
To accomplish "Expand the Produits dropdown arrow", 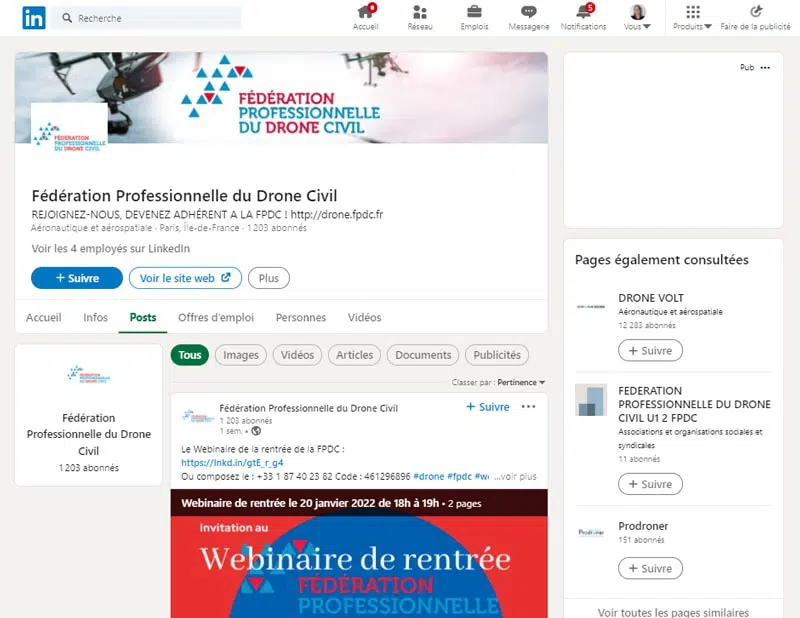I will pos(708,27).
